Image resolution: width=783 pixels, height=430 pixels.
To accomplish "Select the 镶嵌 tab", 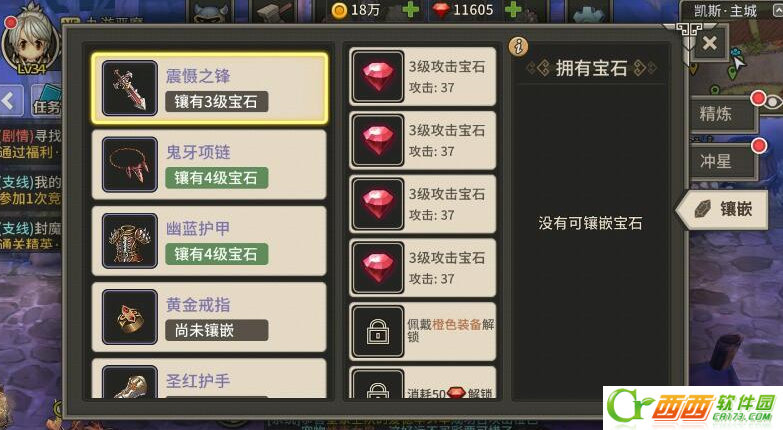I will click(x=722, y=209).
